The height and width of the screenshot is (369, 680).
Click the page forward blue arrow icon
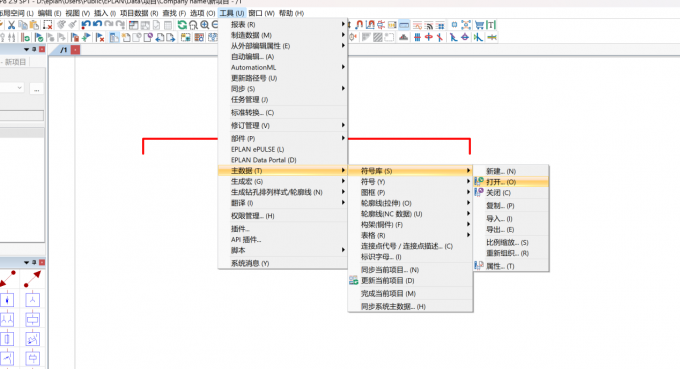point(170,38)
